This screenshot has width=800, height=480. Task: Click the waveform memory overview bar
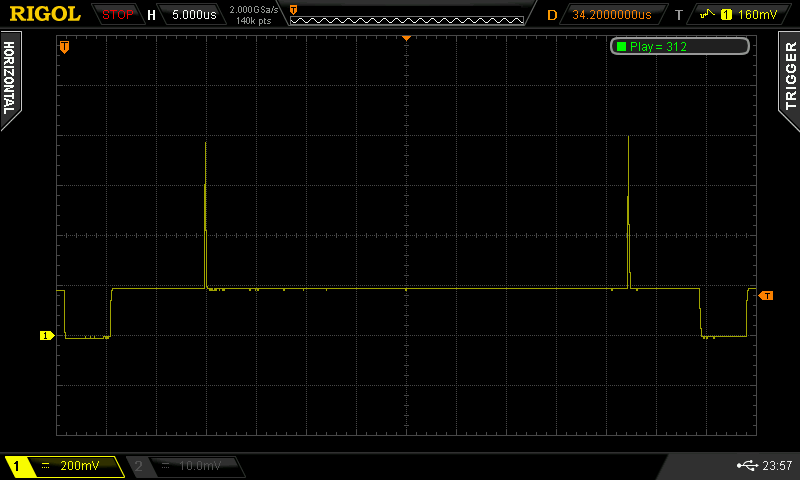click(407, 14)
